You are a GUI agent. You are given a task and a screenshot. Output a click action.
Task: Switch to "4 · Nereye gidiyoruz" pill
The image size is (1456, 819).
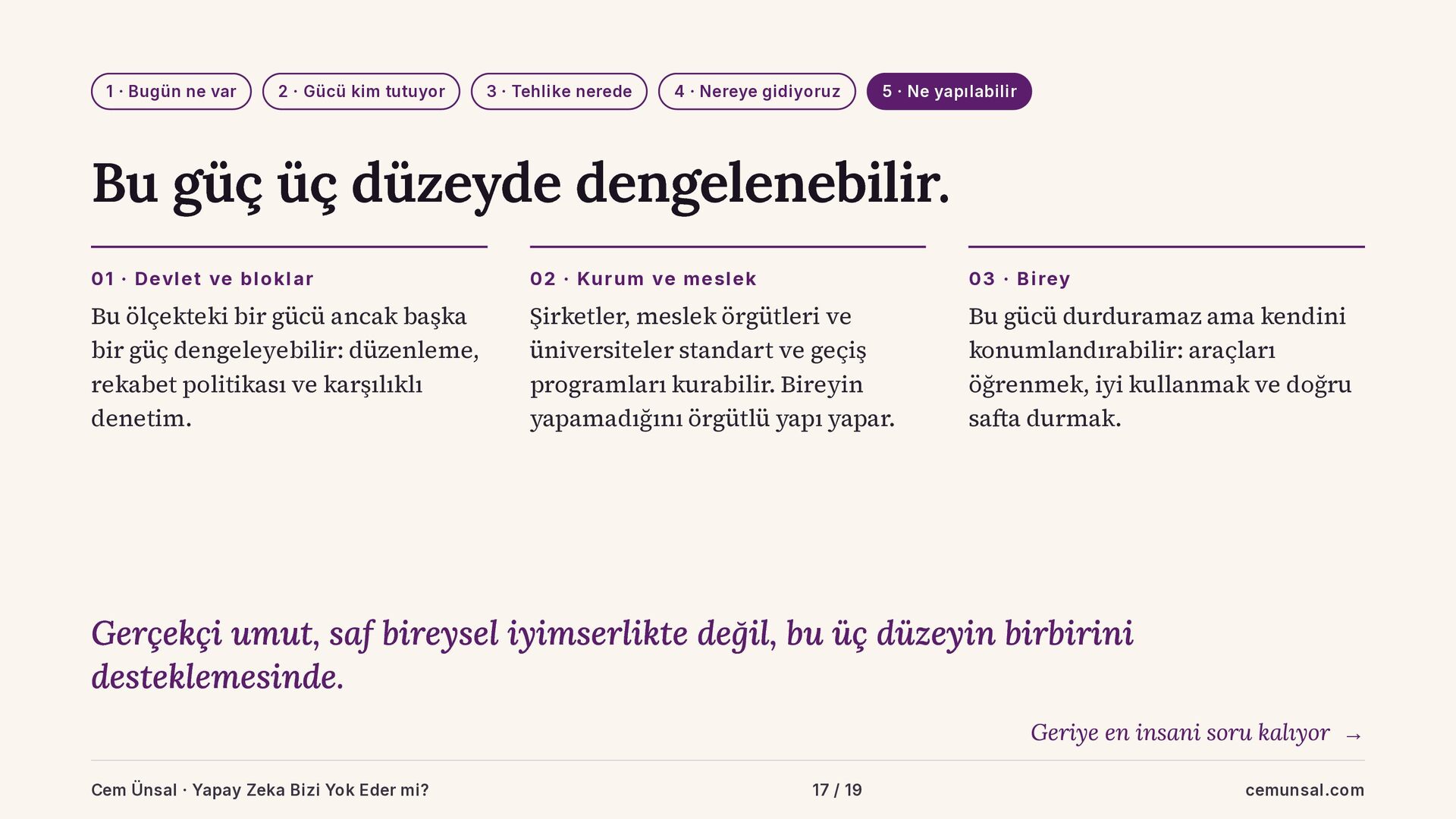point(757,92)
